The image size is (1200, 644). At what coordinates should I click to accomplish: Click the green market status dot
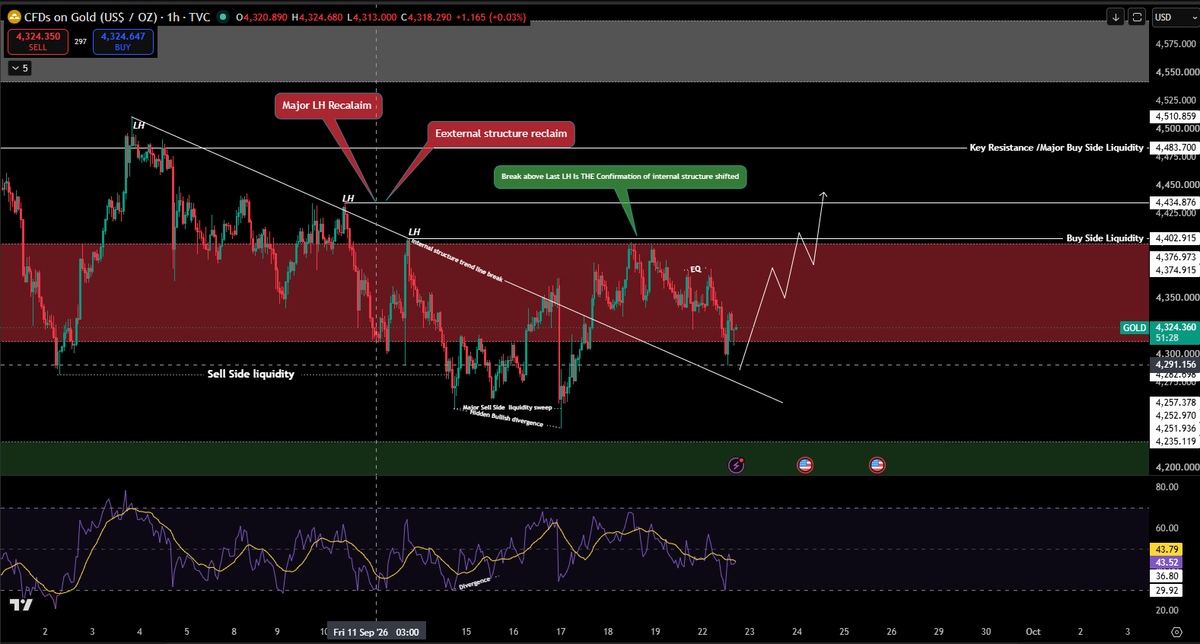[x=222, y=17]
